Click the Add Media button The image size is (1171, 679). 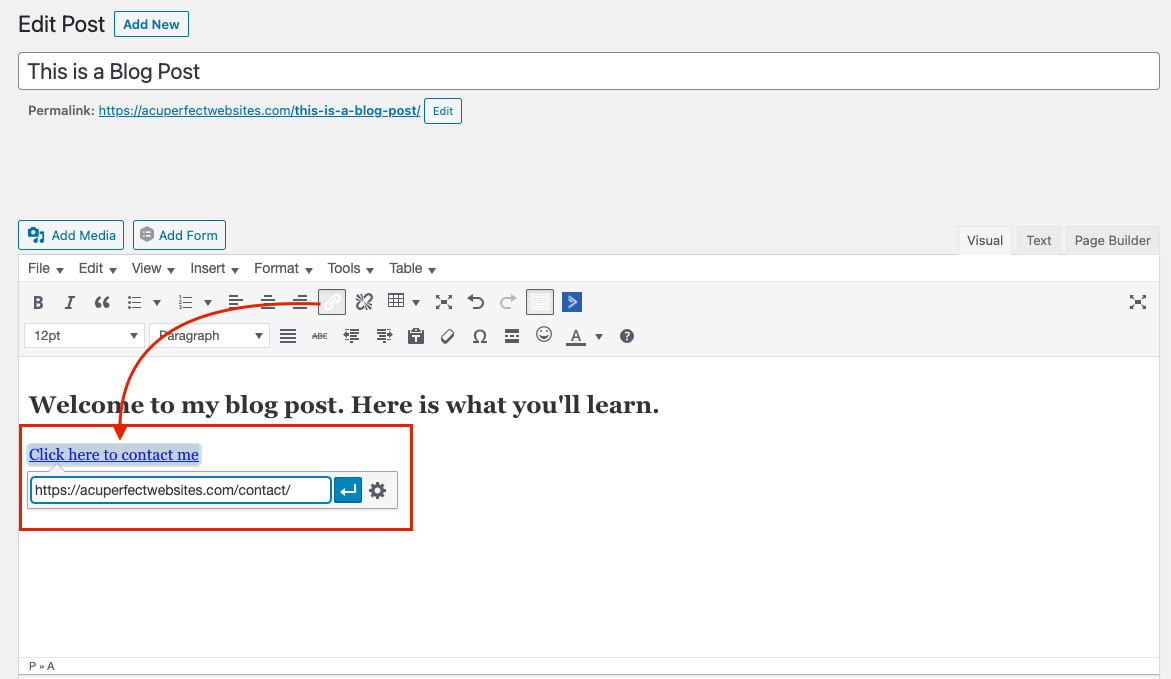click(x=70, y=234)
